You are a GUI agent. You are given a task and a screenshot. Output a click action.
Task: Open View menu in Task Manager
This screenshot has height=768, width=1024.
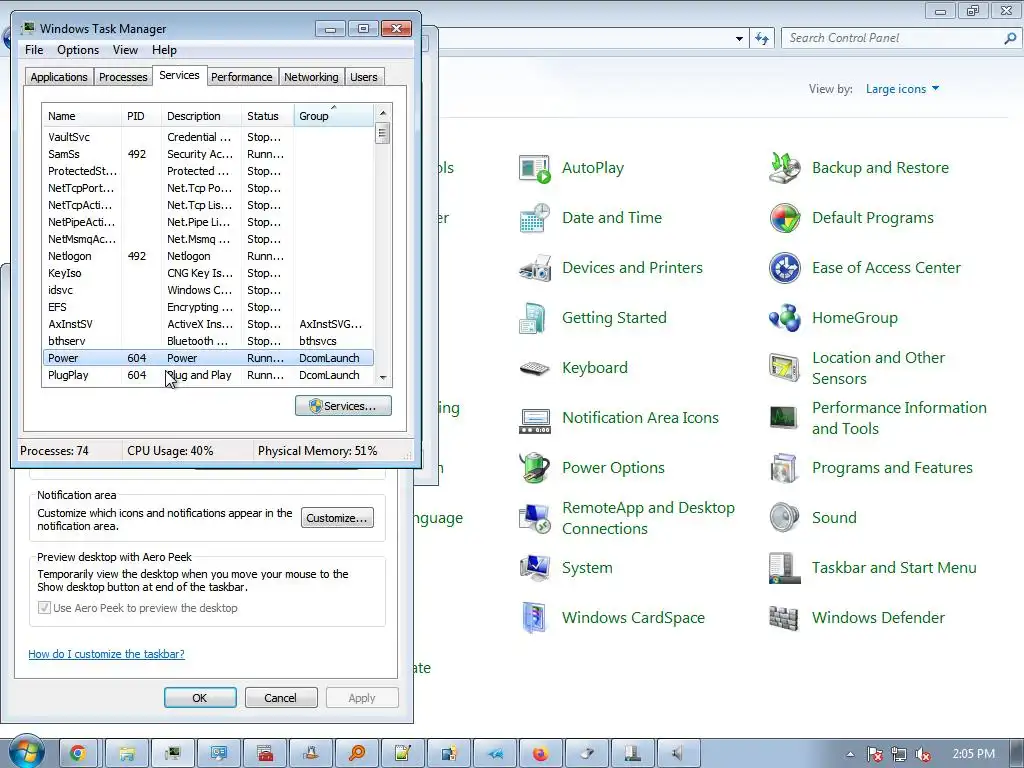pos(125,50)
